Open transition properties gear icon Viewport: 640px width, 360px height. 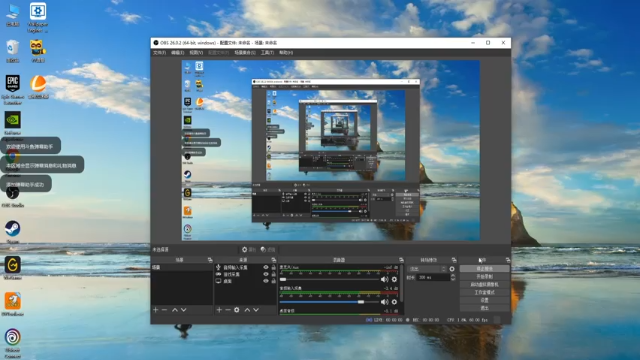(452, 269)
